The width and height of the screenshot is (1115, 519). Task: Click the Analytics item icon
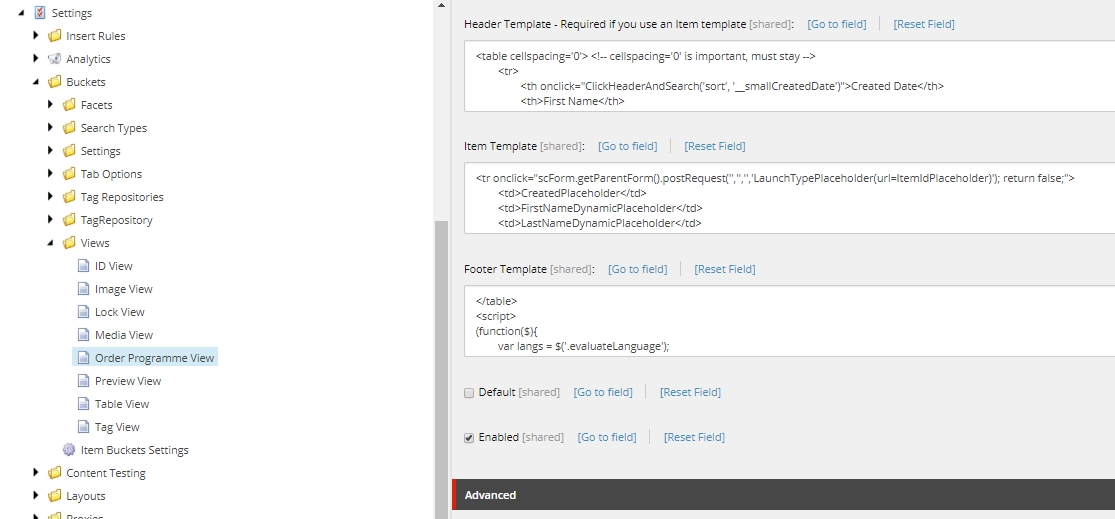tap(54, 59)
